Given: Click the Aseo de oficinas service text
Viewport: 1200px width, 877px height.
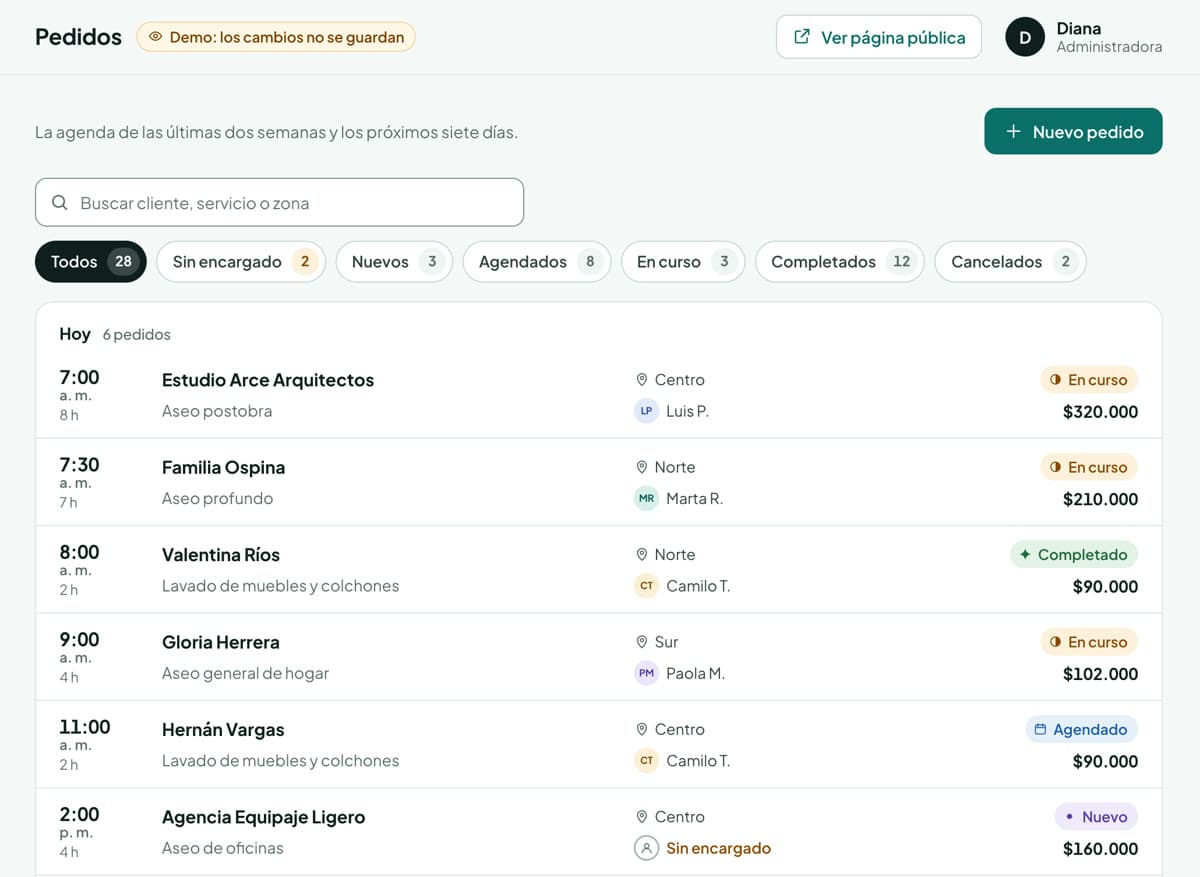Looking at the screenshot, I should pyautogui.click(x=223, y=848).
